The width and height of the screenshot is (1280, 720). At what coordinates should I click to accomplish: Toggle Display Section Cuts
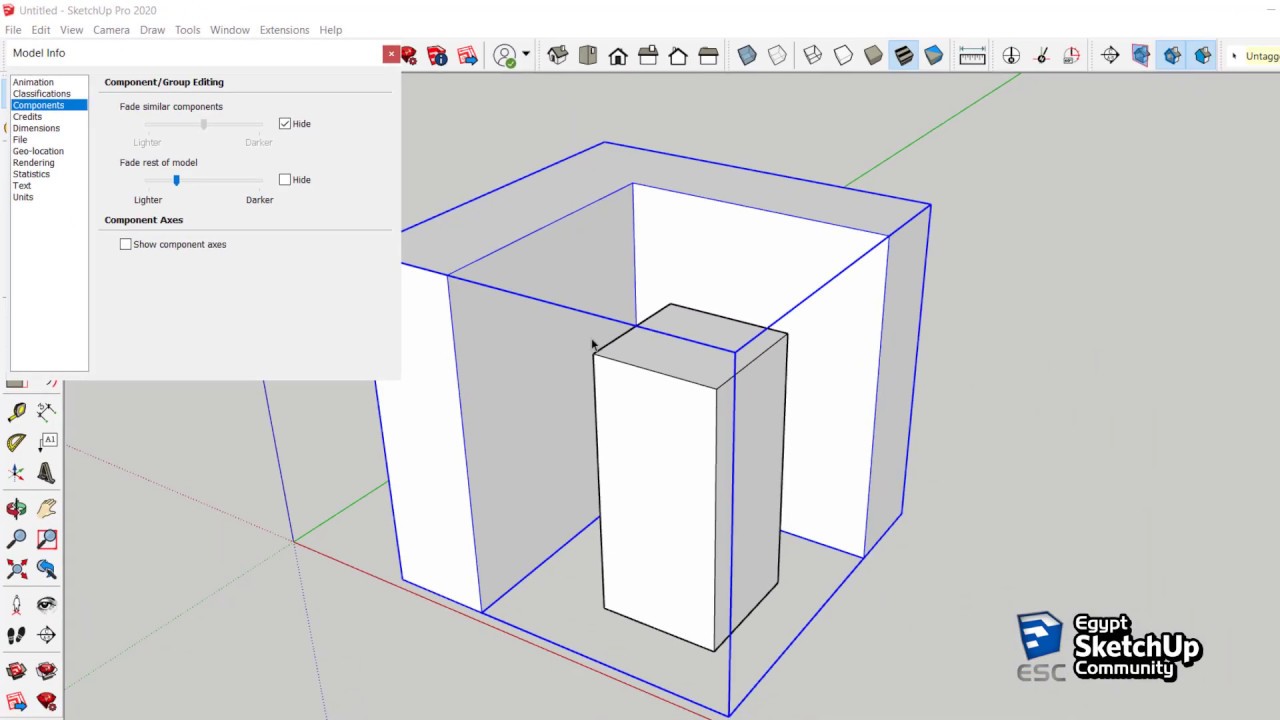pos(1172,56)
